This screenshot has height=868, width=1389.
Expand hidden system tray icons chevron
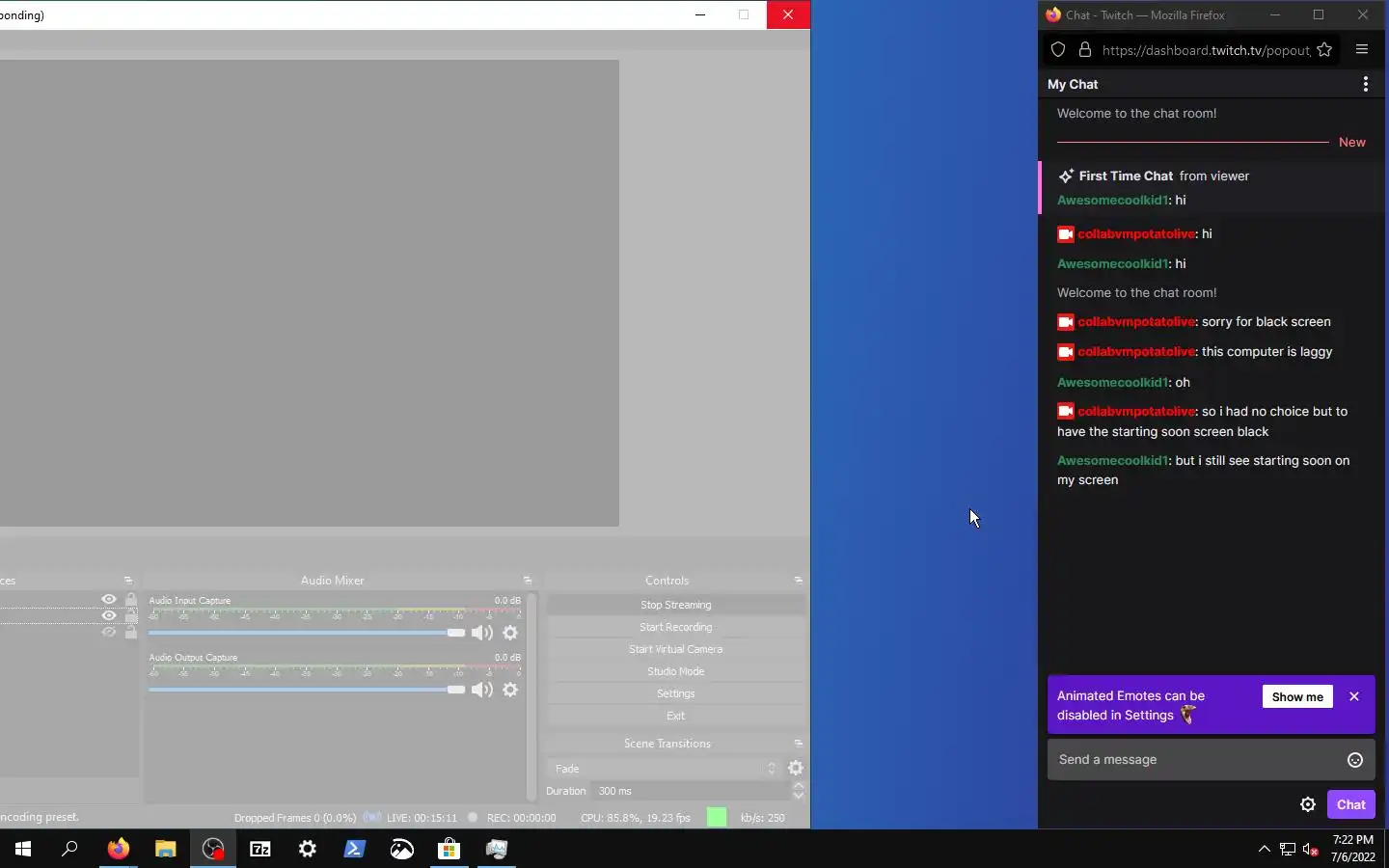point(1265,850)
